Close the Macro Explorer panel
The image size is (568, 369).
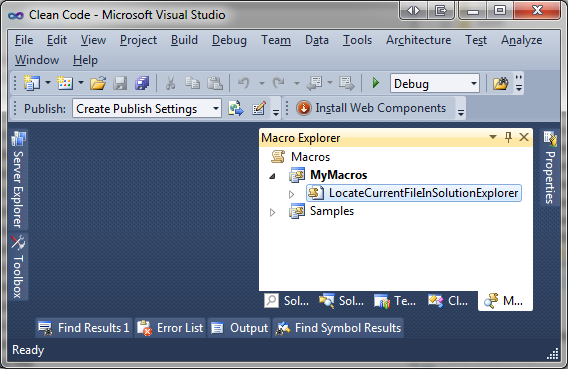coord(524,137)
